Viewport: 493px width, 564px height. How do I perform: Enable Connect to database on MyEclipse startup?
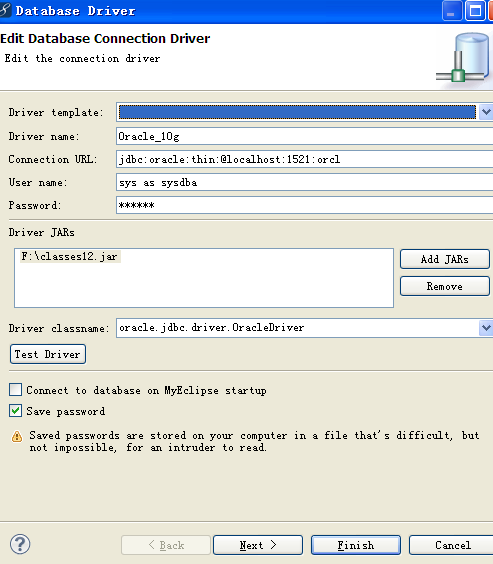(15, 390)
